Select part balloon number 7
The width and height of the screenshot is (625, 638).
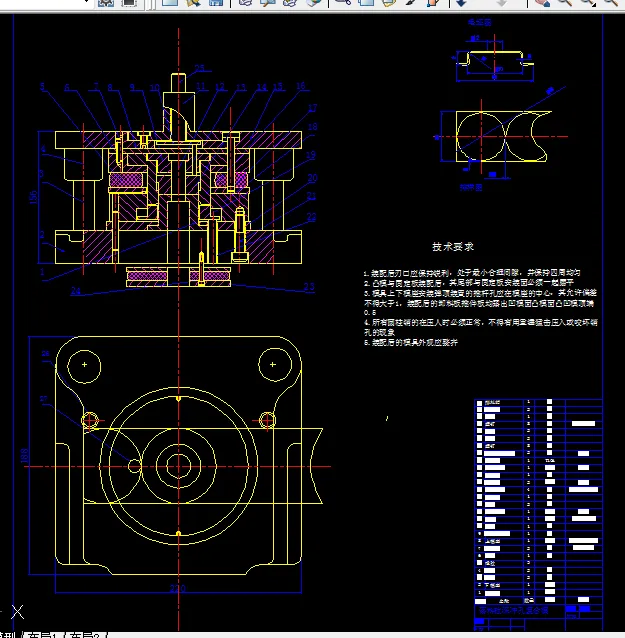point(96,86)
